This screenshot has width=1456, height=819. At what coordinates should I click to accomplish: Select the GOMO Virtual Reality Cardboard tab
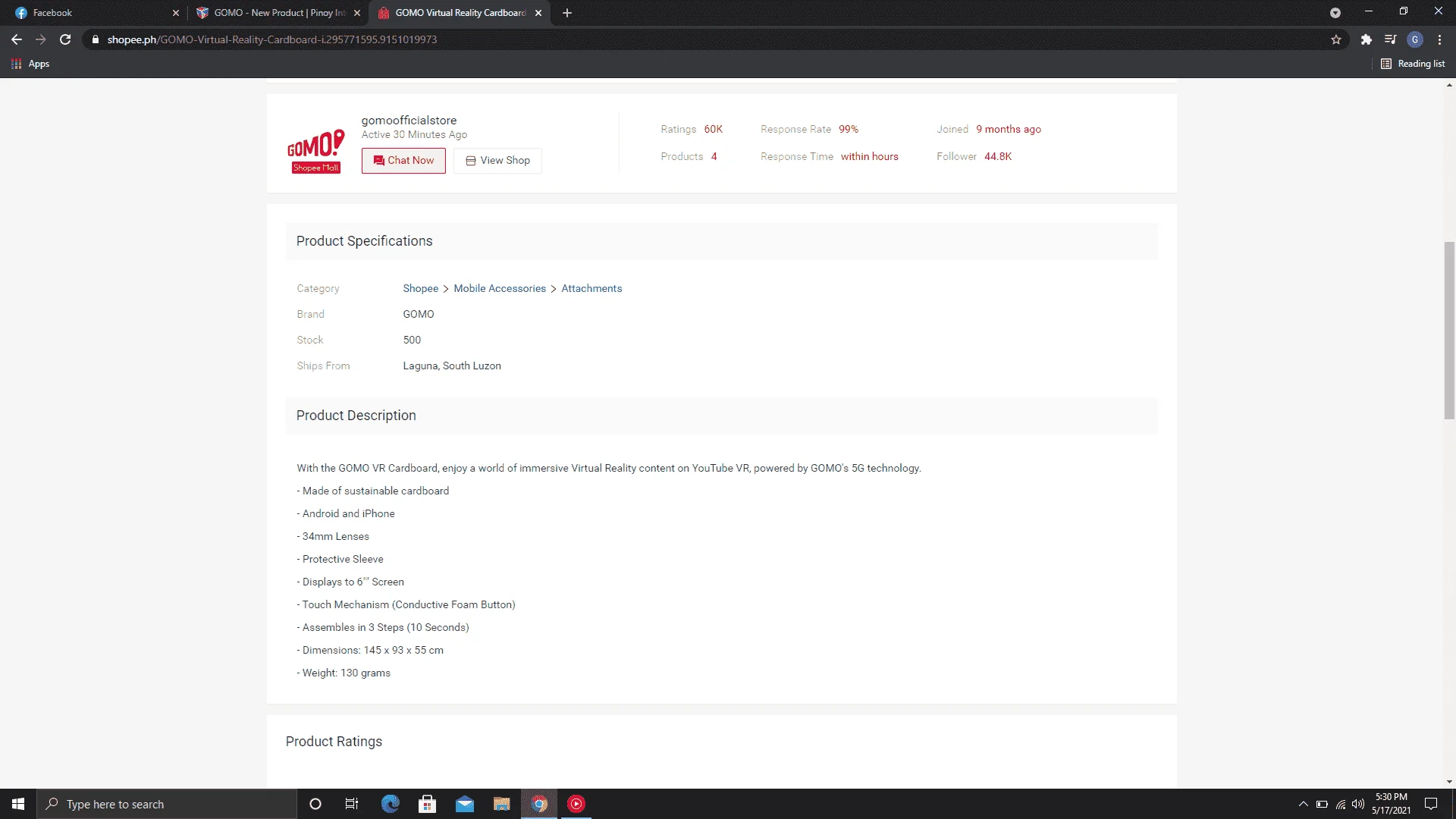click(x=460, y=13)
